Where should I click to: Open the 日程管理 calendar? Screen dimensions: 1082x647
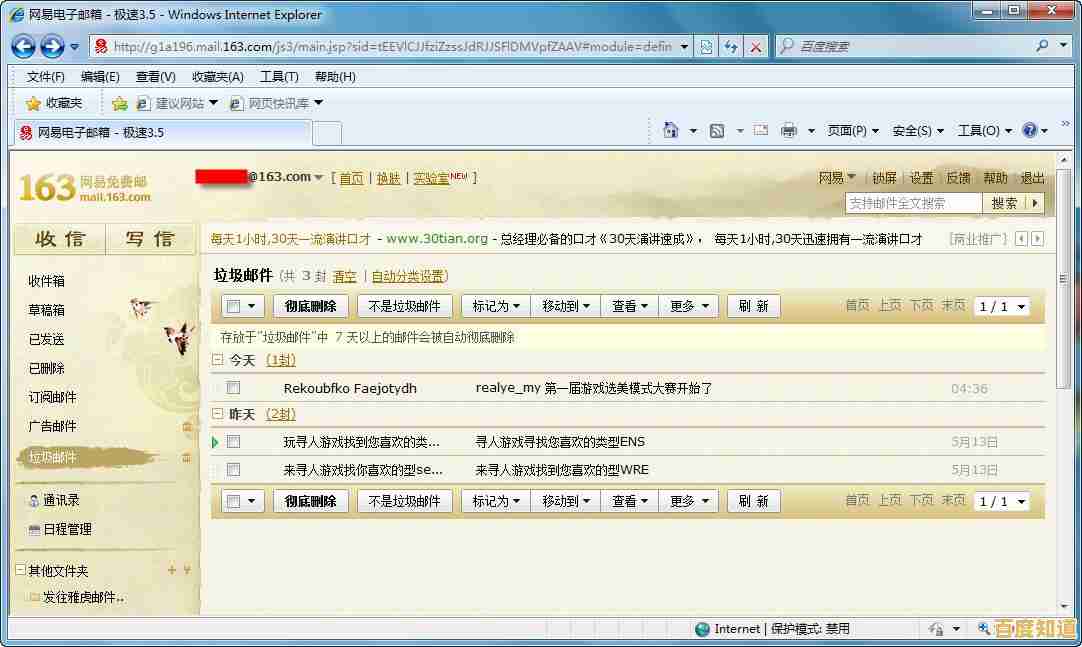coord(64,529)
